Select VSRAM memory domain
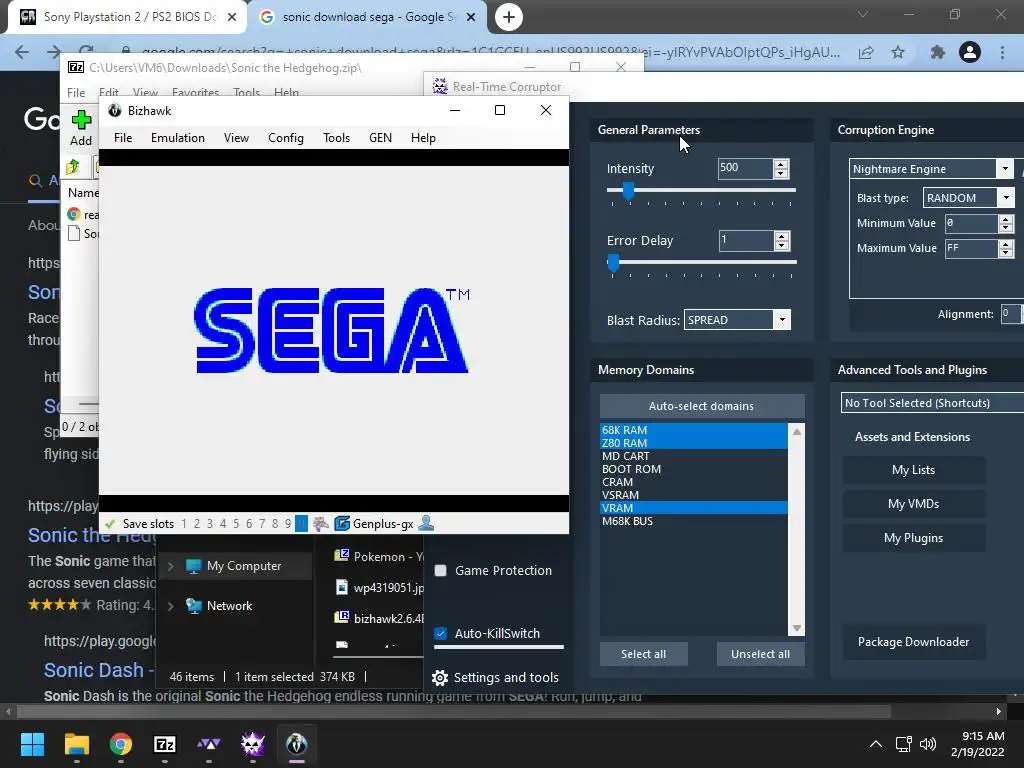The height and width of the screenshot is (768, 1024). (694, 495)
